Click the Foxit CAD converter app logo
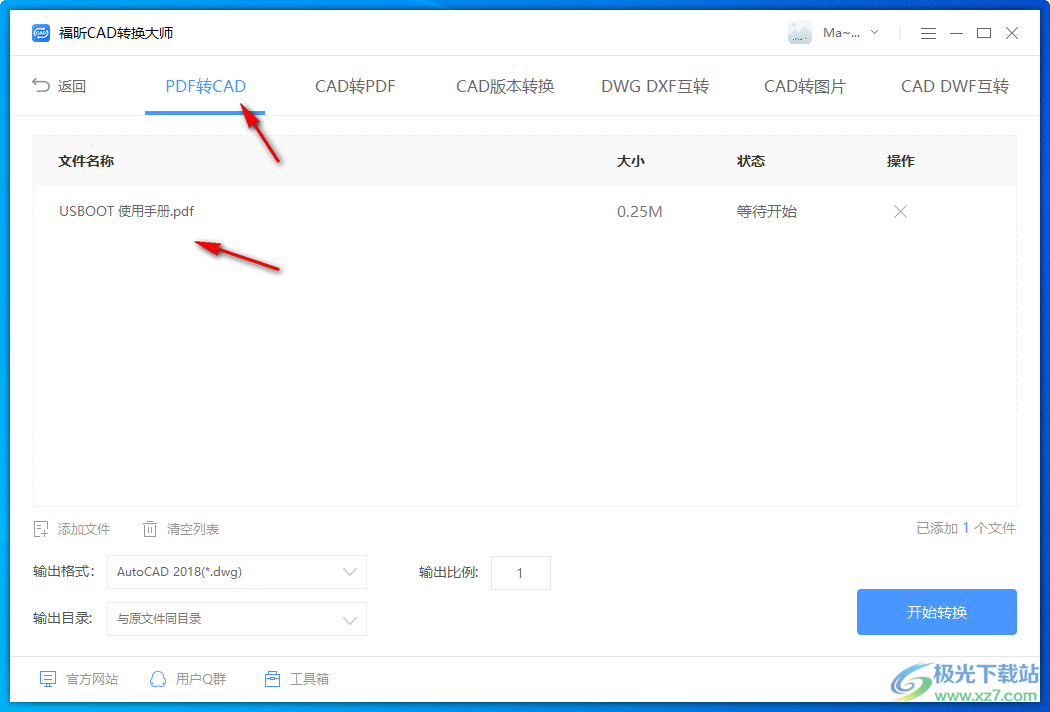This screenshot has height=712, width=1050. 41,33
